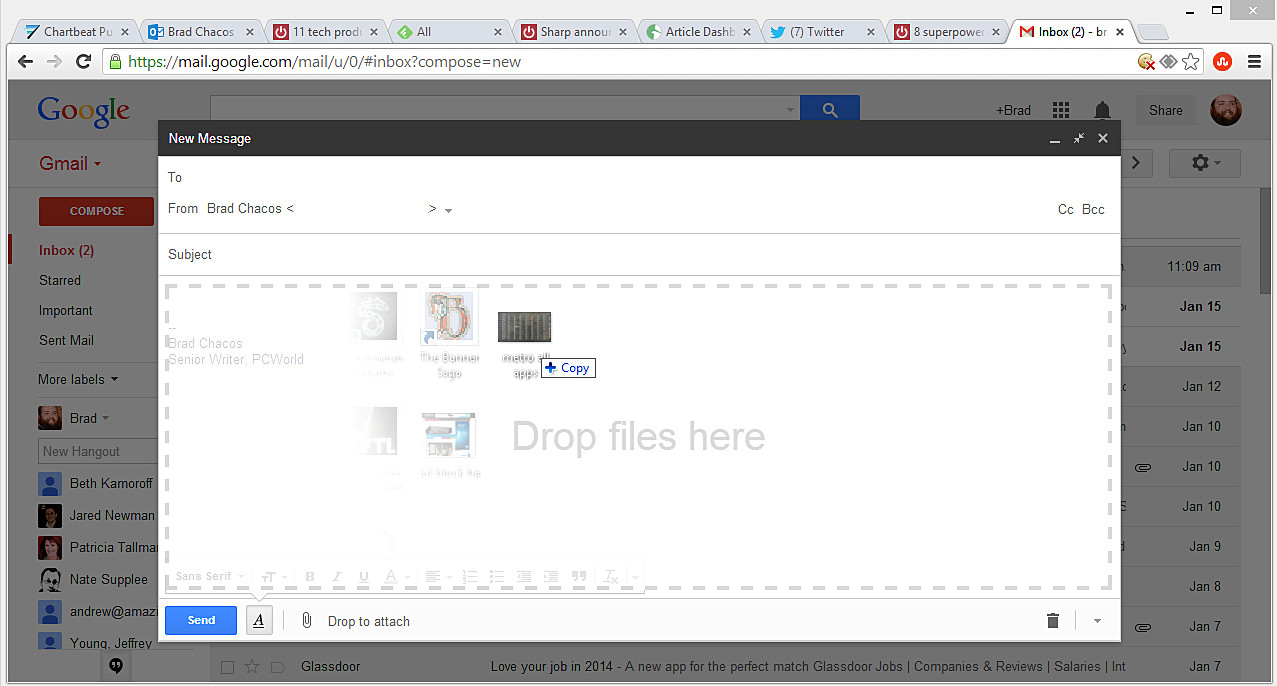Open more options arrow in compose footer
This screenshot has width=1277, height=686.
(x=1097, y=621)
